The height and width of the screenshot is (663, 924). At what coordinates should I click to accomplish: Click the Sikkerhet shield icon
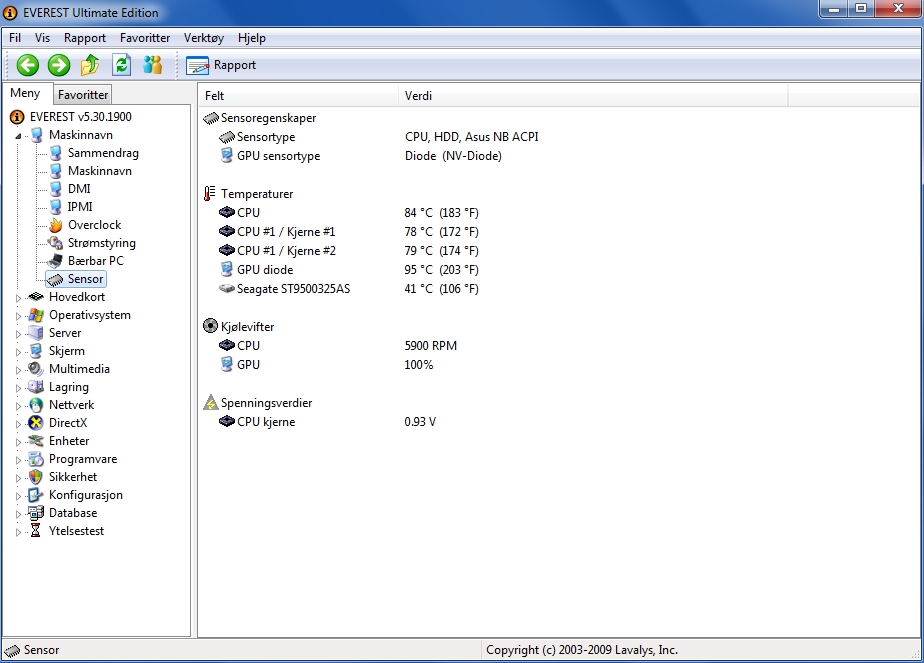(x=36, y=477)
